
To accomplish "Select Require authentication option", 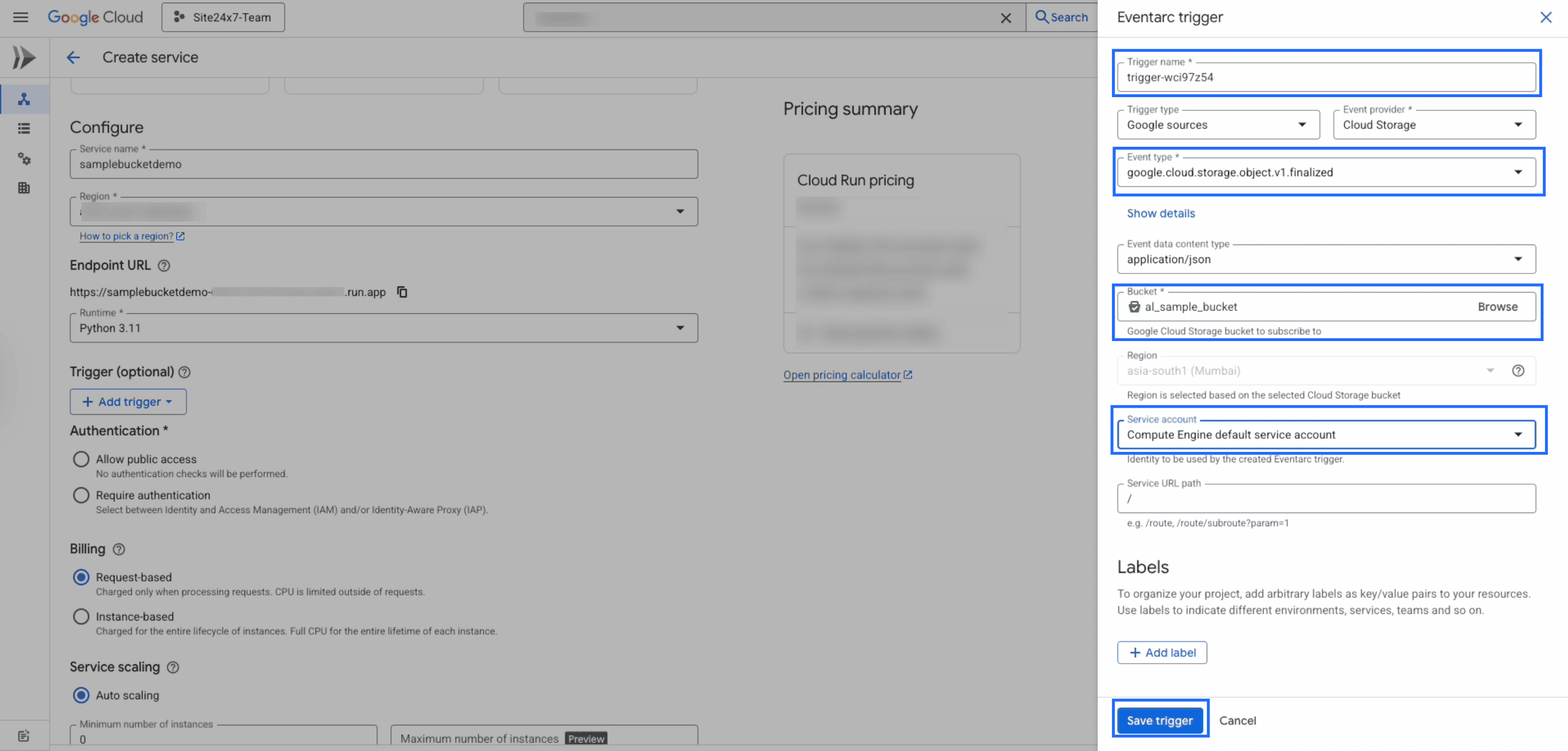I will pos(81,494).
